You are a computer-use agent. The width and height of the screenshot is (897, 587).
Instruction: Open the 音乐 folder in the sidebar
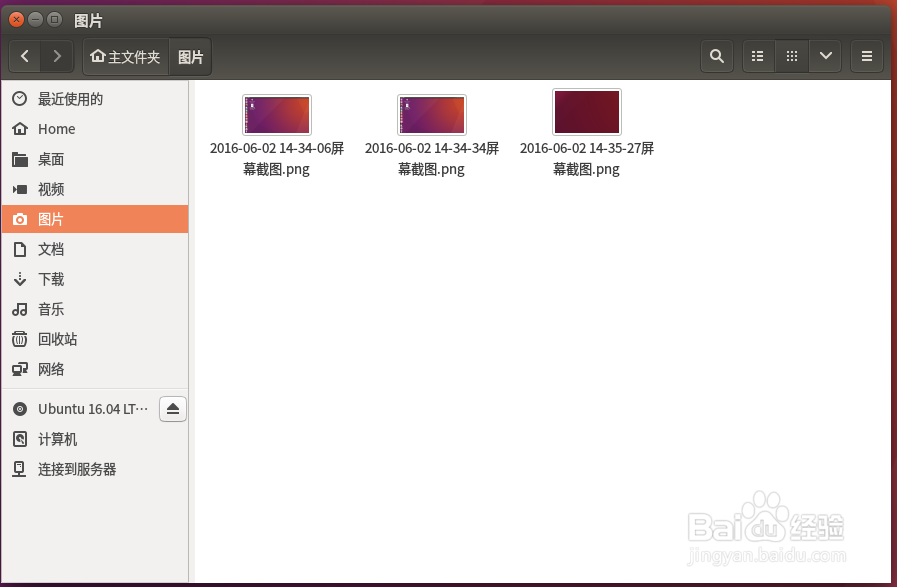coord(60,309)
